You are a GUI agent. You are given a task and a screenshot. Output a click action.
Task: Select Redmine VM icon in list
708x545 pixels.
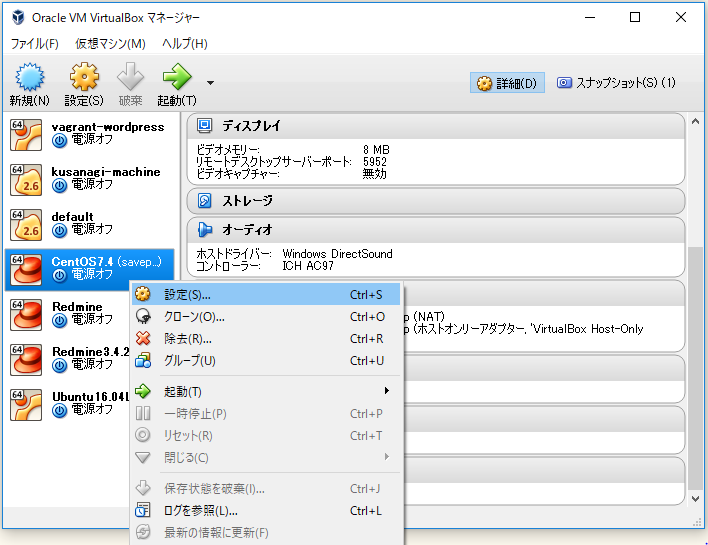coord(26,315)
